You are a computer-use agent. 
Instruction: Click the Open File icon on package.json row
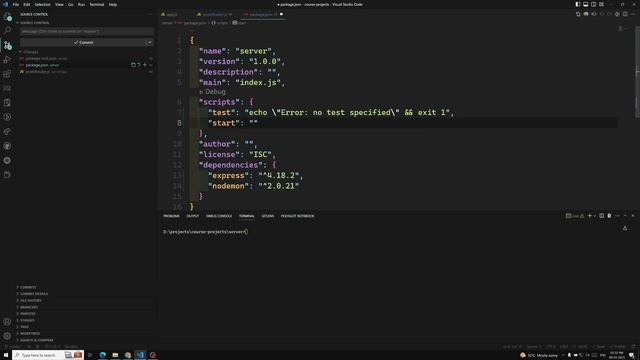(133, 65)
